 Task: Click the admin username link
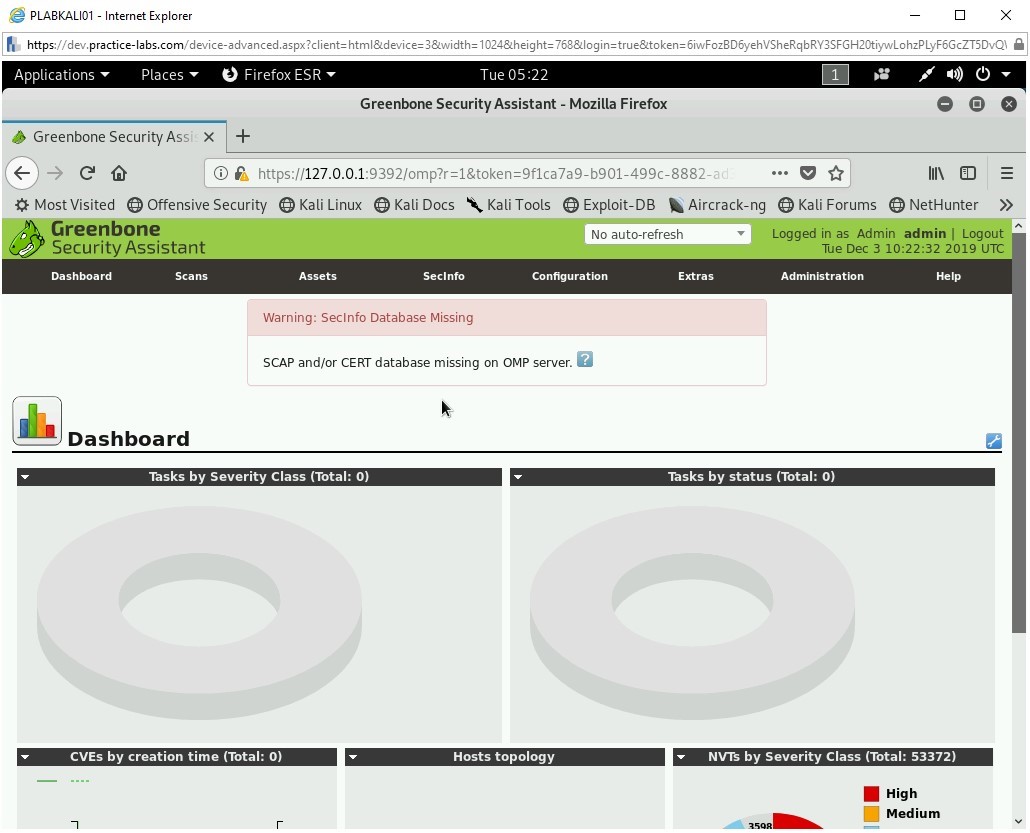click(x=924, y=234)
